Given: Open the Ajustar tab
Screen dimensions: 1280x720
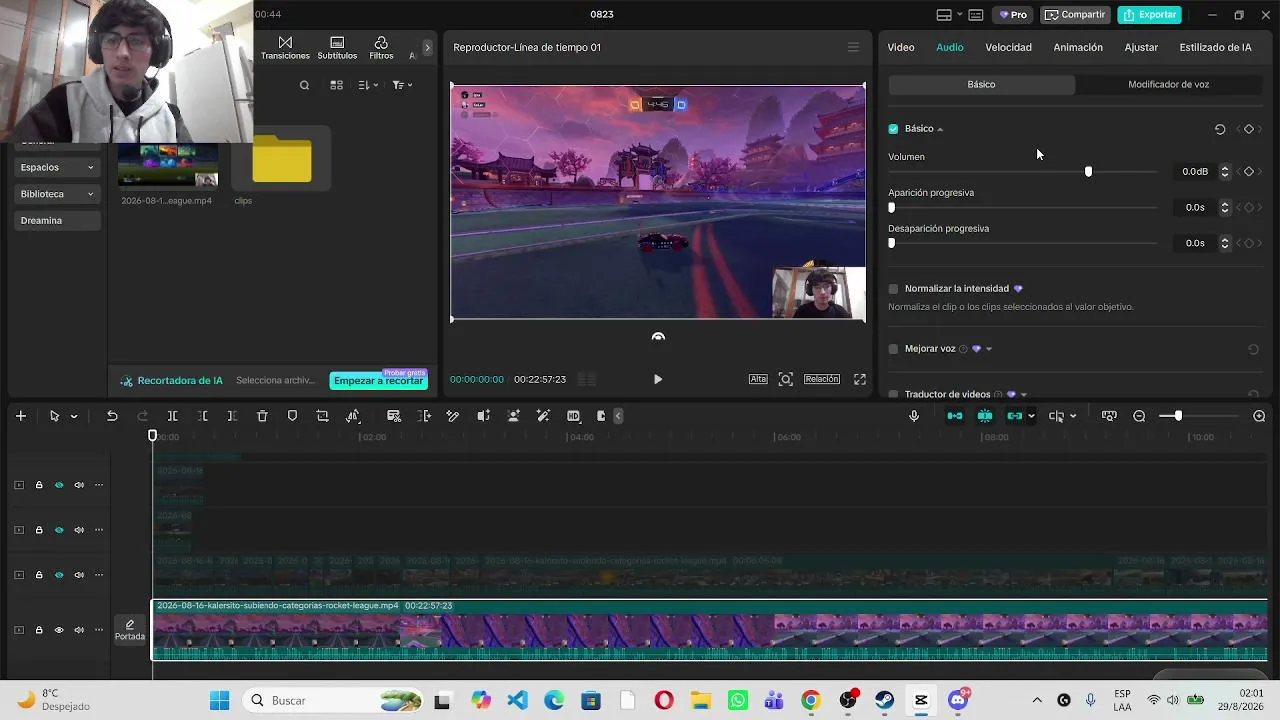Looking at the screenshot, I should (x=1141, y=47).
